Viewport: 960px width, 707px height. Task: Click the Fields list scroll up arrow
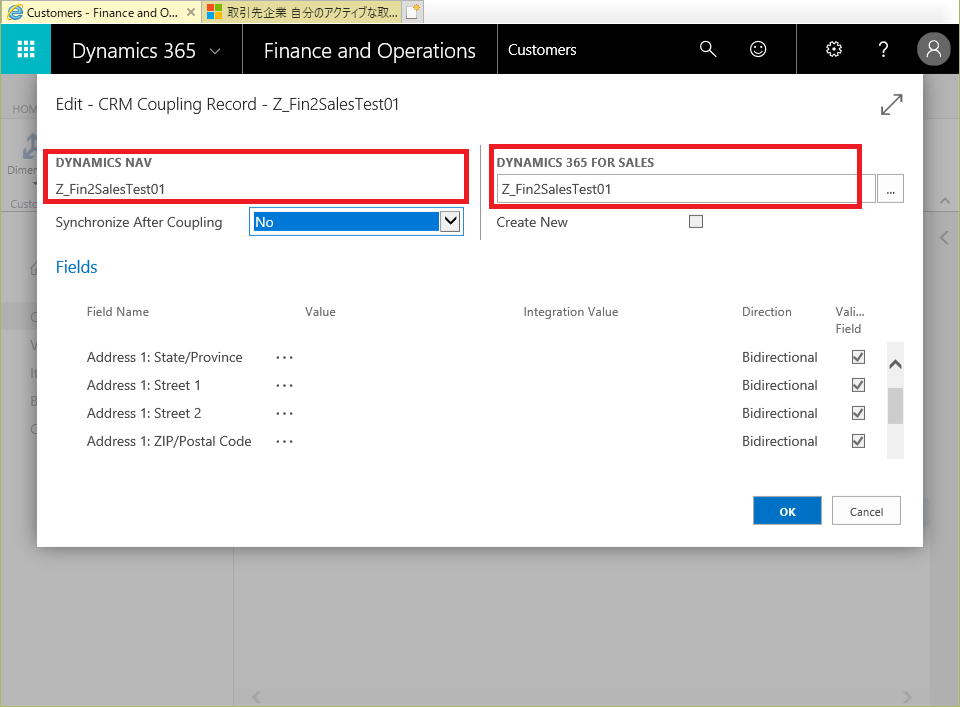895,364
